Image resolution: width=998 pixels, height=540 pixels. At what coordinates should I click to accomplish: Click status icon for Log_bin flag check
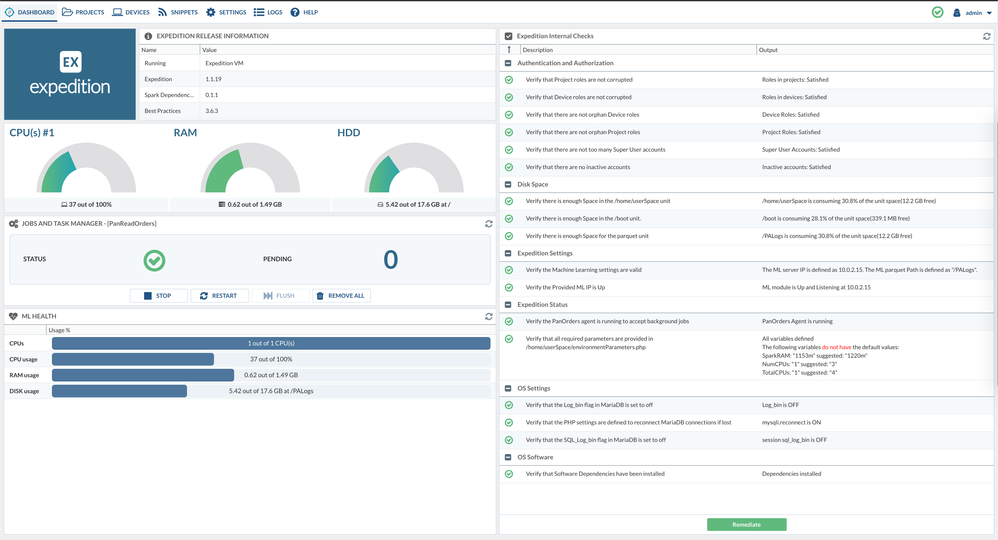click(x=509, y=405)
